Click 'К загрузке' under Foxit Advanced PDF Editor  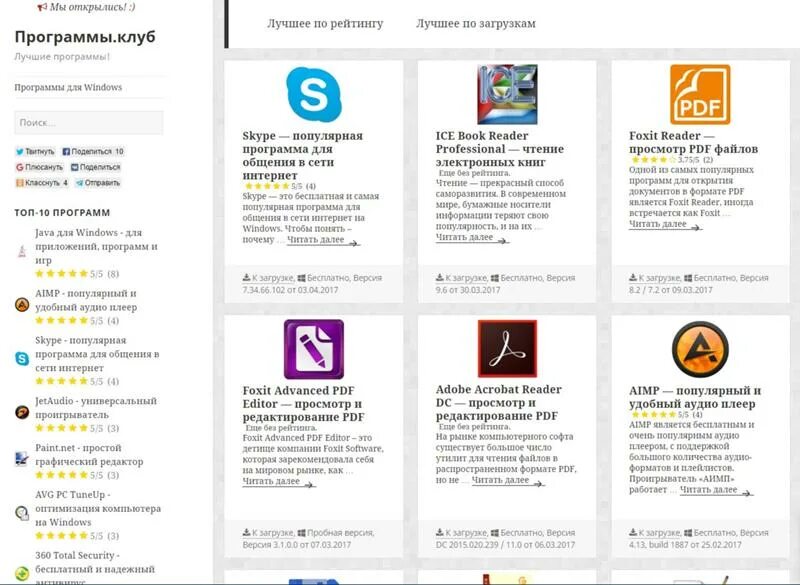pos(268,532)
